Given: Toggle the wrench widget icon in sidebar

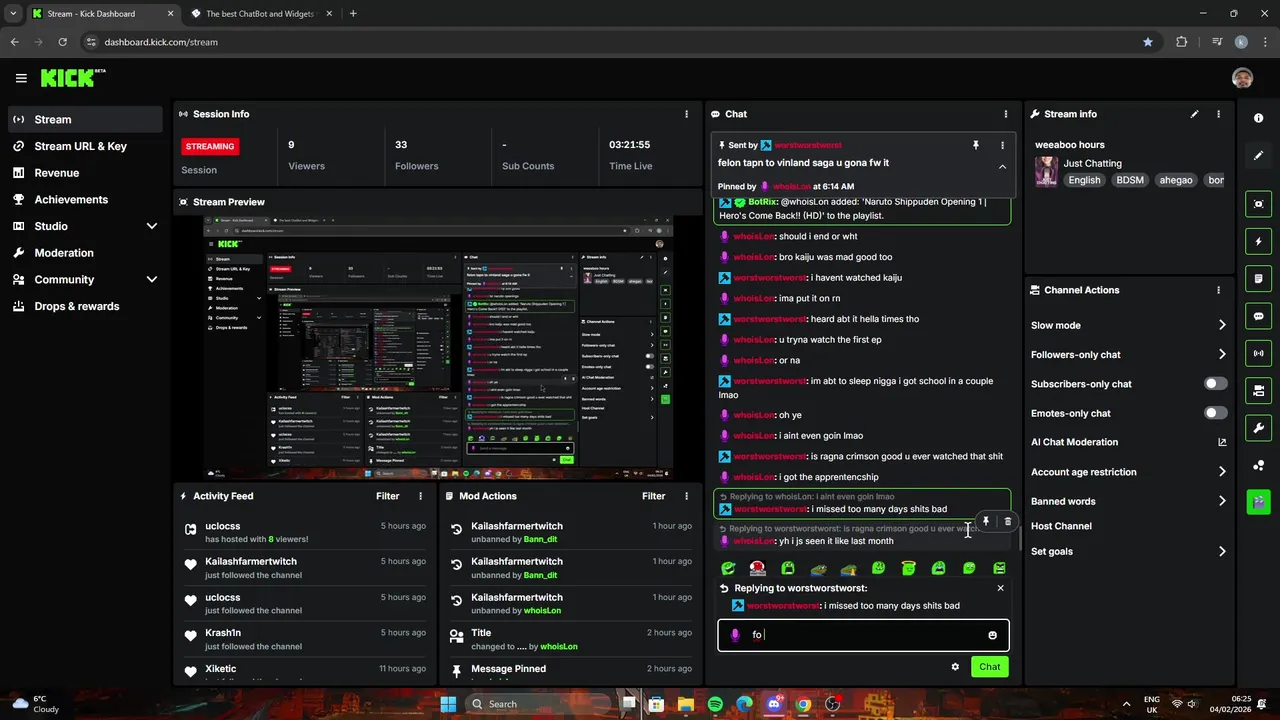Looking at the screenshot, I should [1258, 428].
